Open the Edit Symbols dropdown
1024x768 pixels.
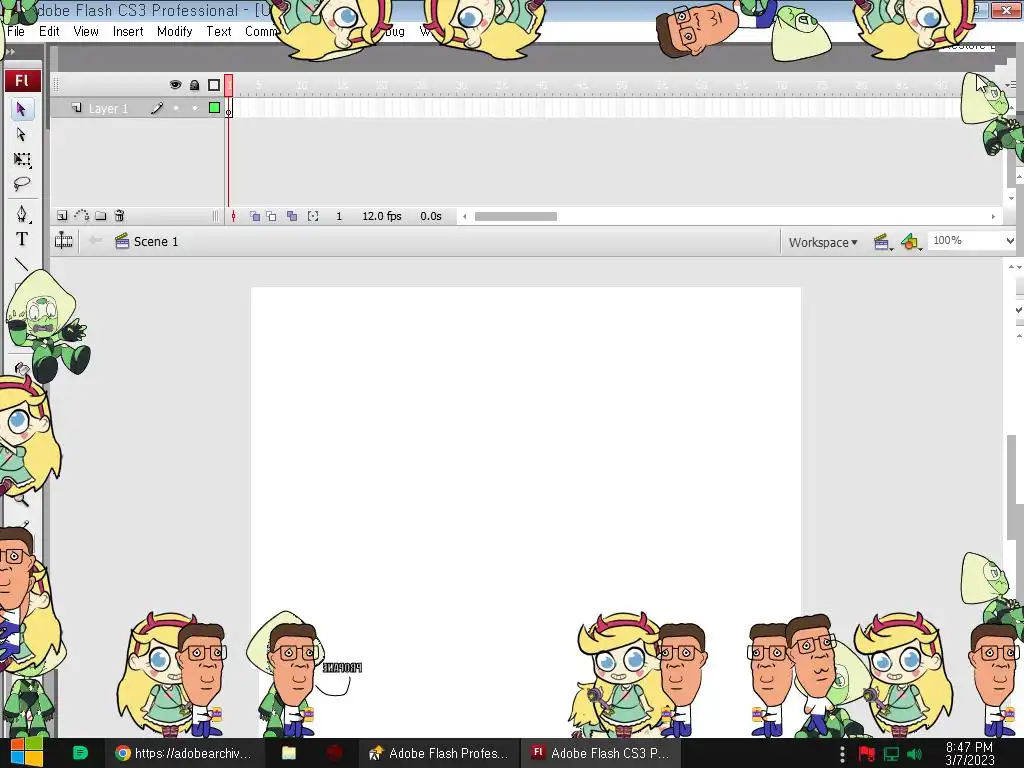pyautogui.click(x=910, y=242)
